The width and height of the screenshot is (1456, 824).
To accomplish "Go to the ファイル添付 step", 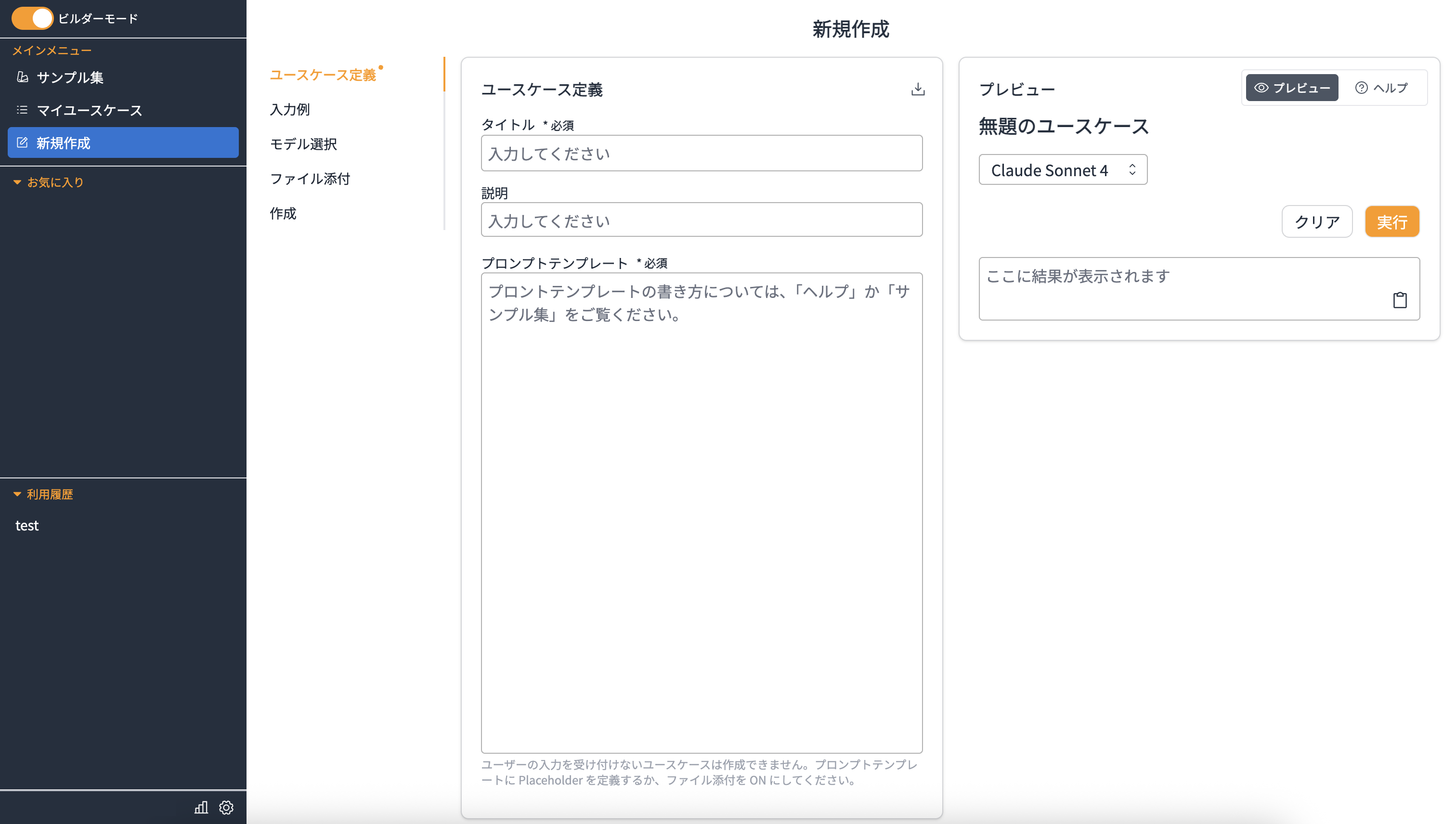I will point(310,179).
